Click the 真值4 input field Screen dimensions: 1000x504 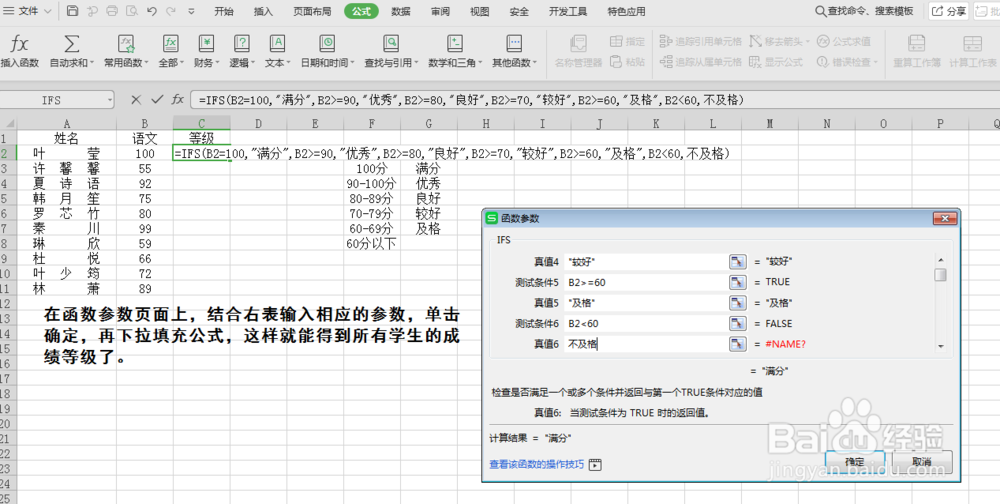coord(645,262)
